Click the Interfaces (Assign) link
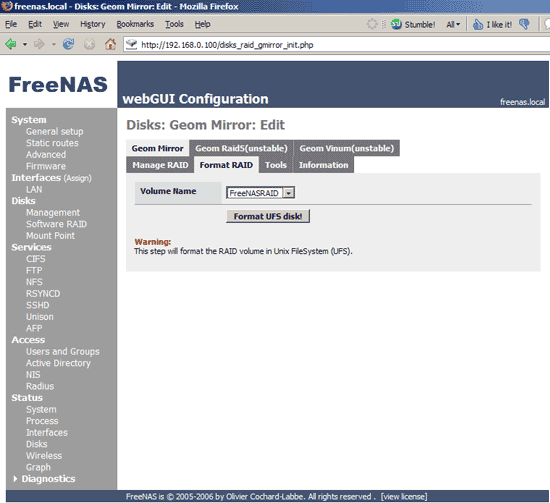550x503 pixels. [51, 178]
